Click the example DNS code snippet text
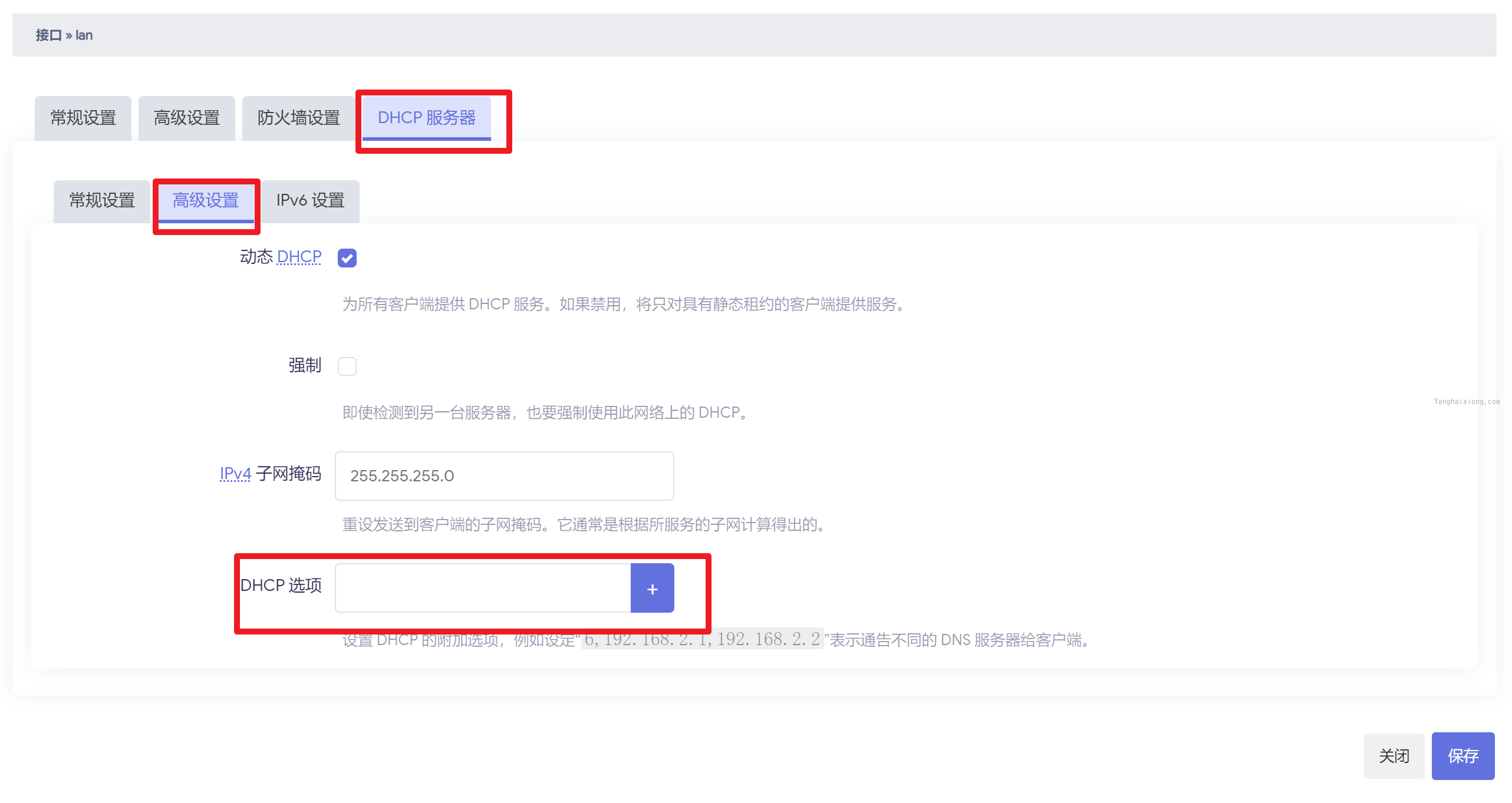The image size is (1512, 803). pyautogui.click(x=701, y=639)
